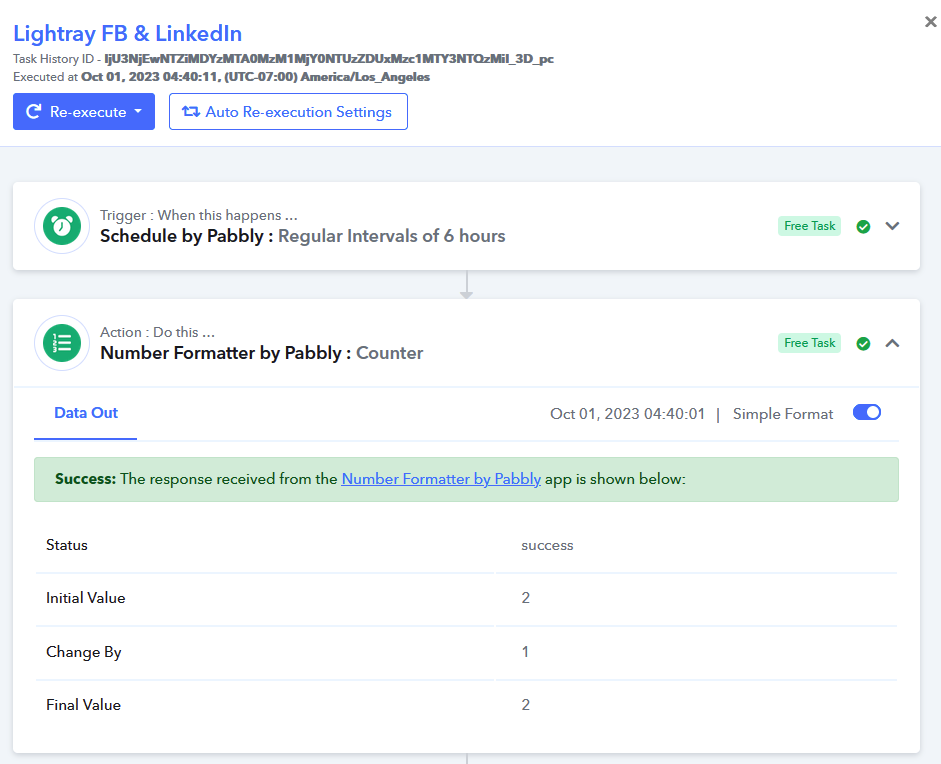
Task: Click the 'Final Value' row label
Action: (83, 705)
